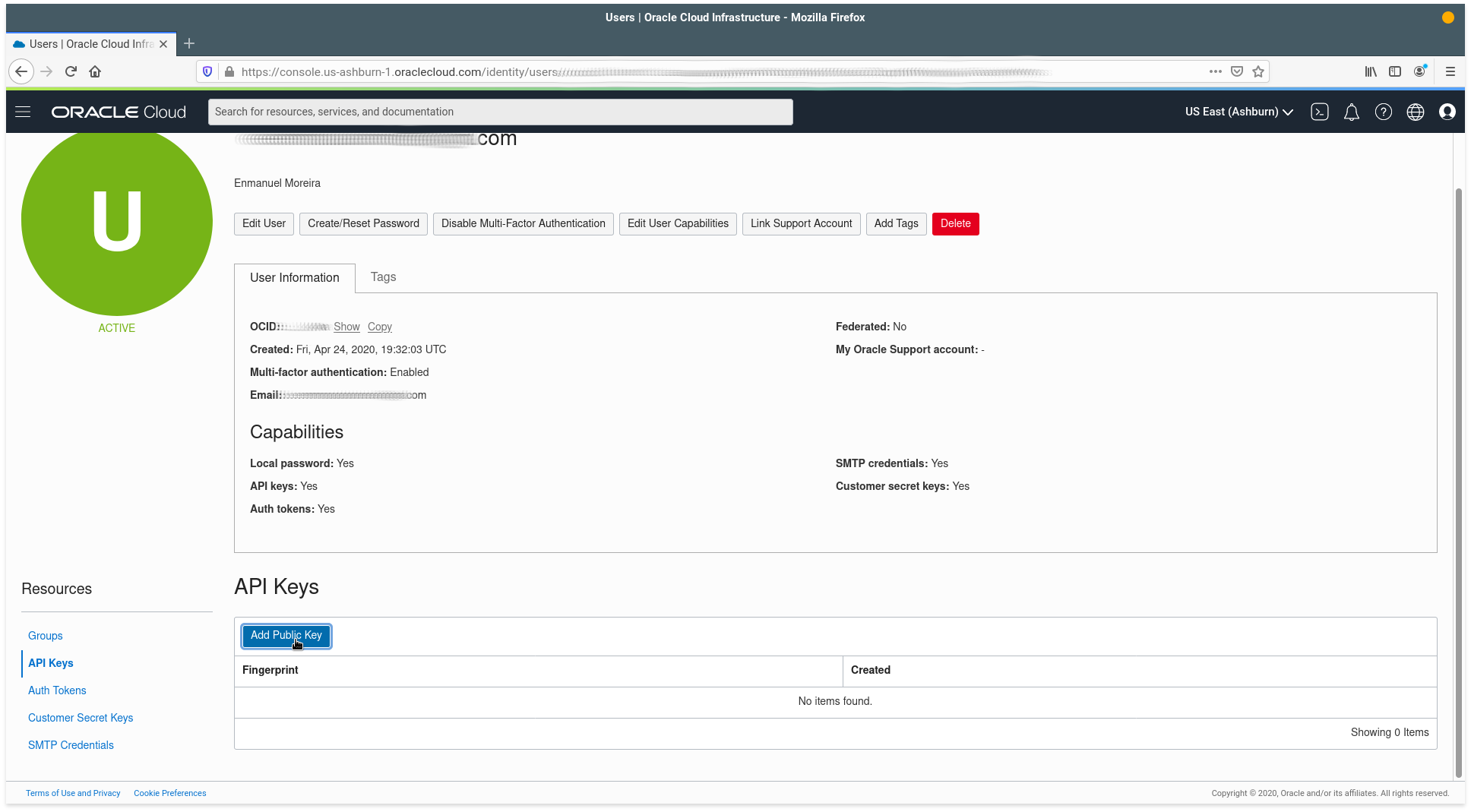Go to Firefox home page icon
This screenshot has height=812, width=1471.
tap(95, 71)
